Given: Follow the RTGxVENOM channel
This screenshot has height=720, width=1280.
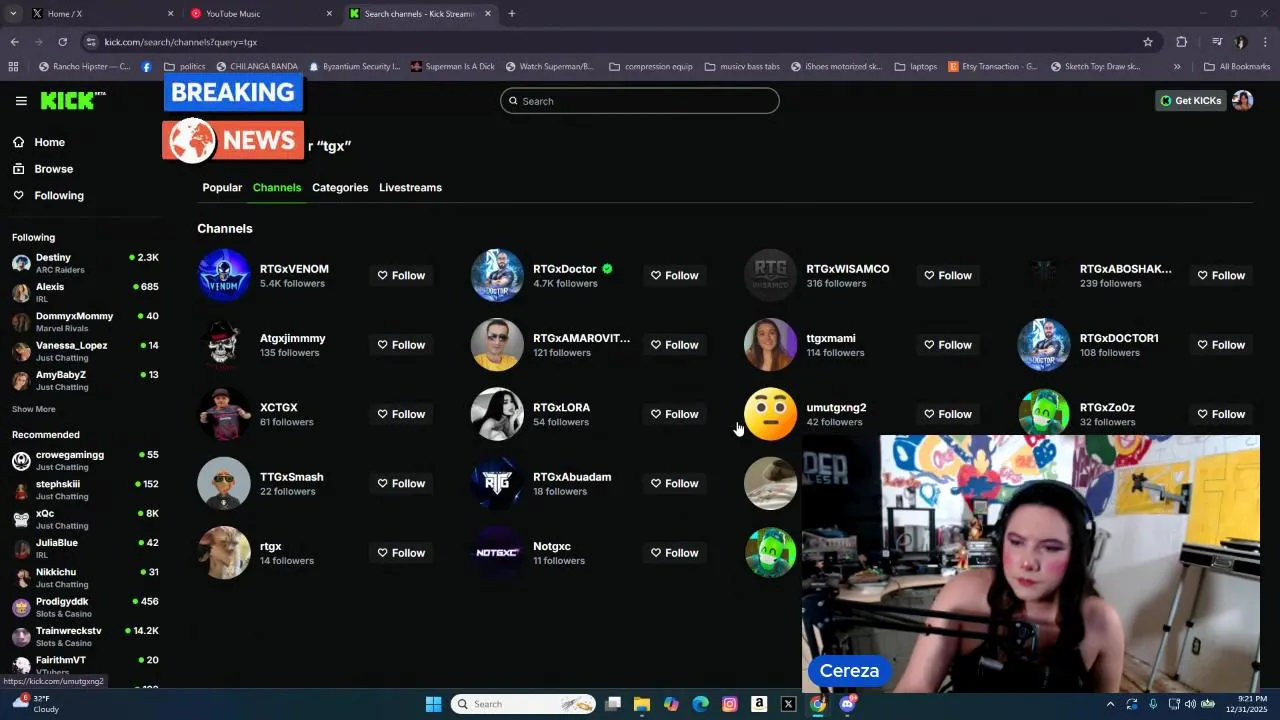Looking at the screenshot, I should point(401,275).
